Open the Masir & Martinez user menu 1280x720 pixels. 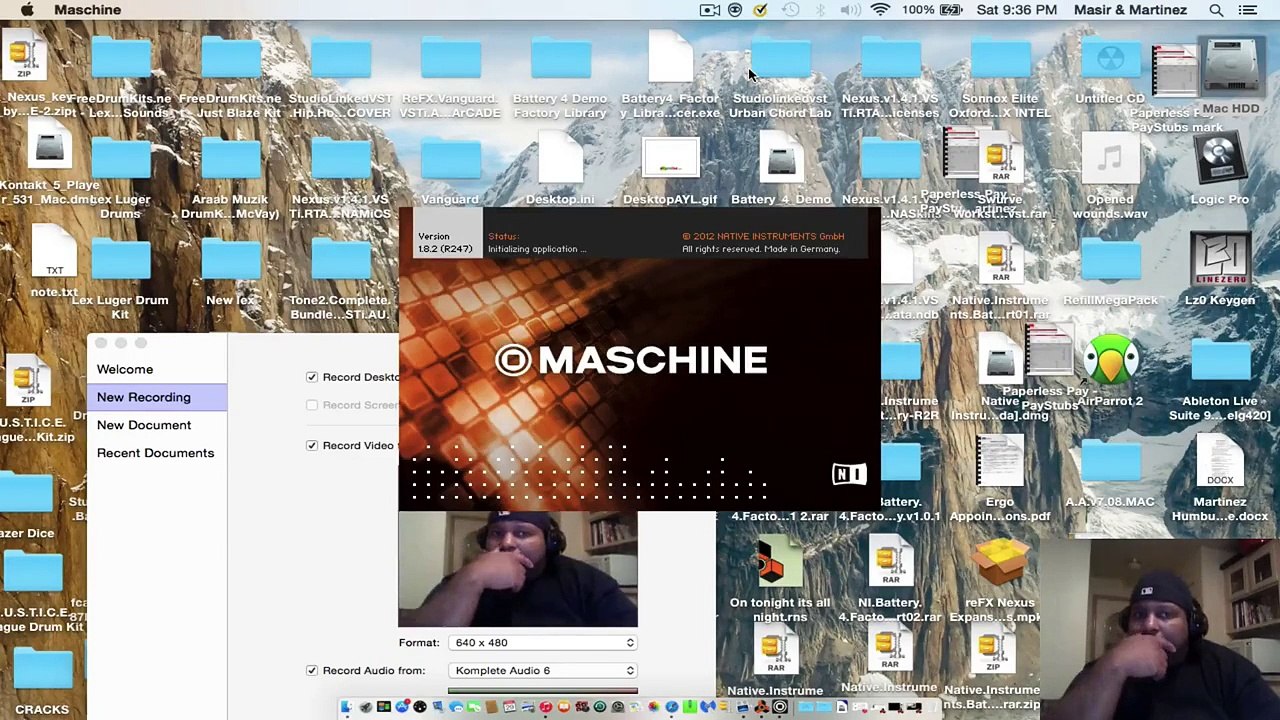1130,10
